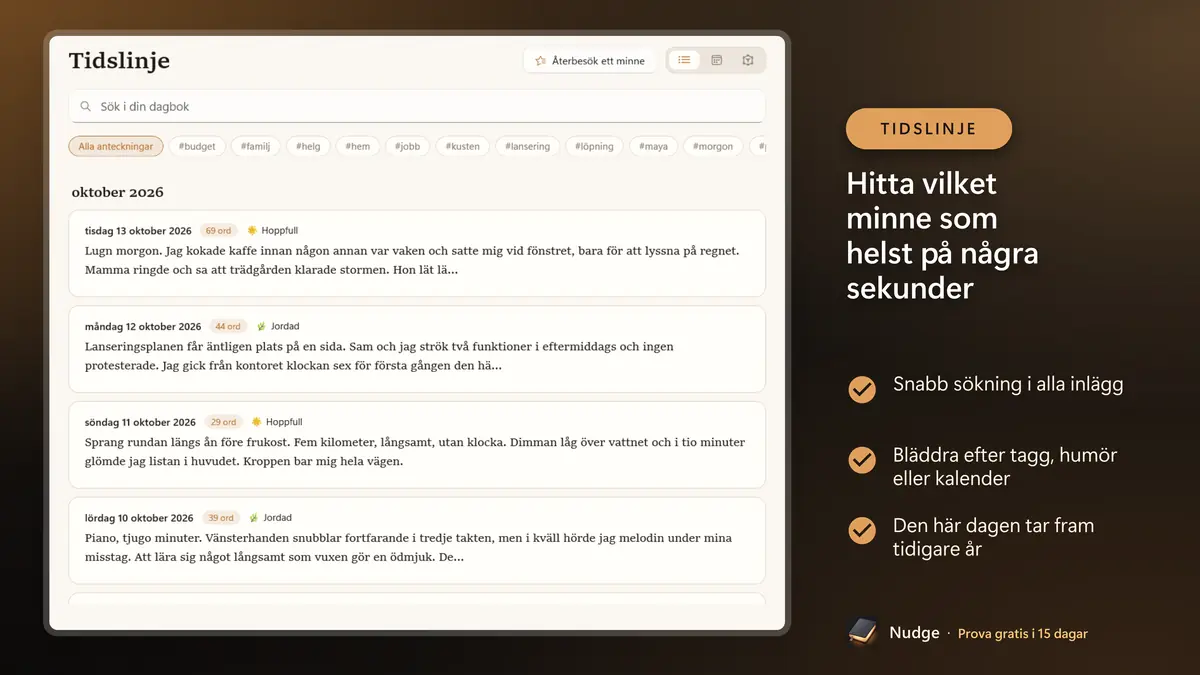
Task: Click entry text starting Lanseringsplanen får äntligen
Action: point(380,356)
